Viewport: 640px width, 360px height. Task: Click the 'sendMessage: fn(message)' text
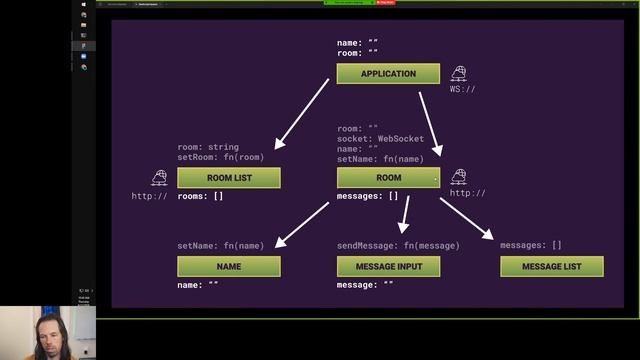[x=398, y=246]
